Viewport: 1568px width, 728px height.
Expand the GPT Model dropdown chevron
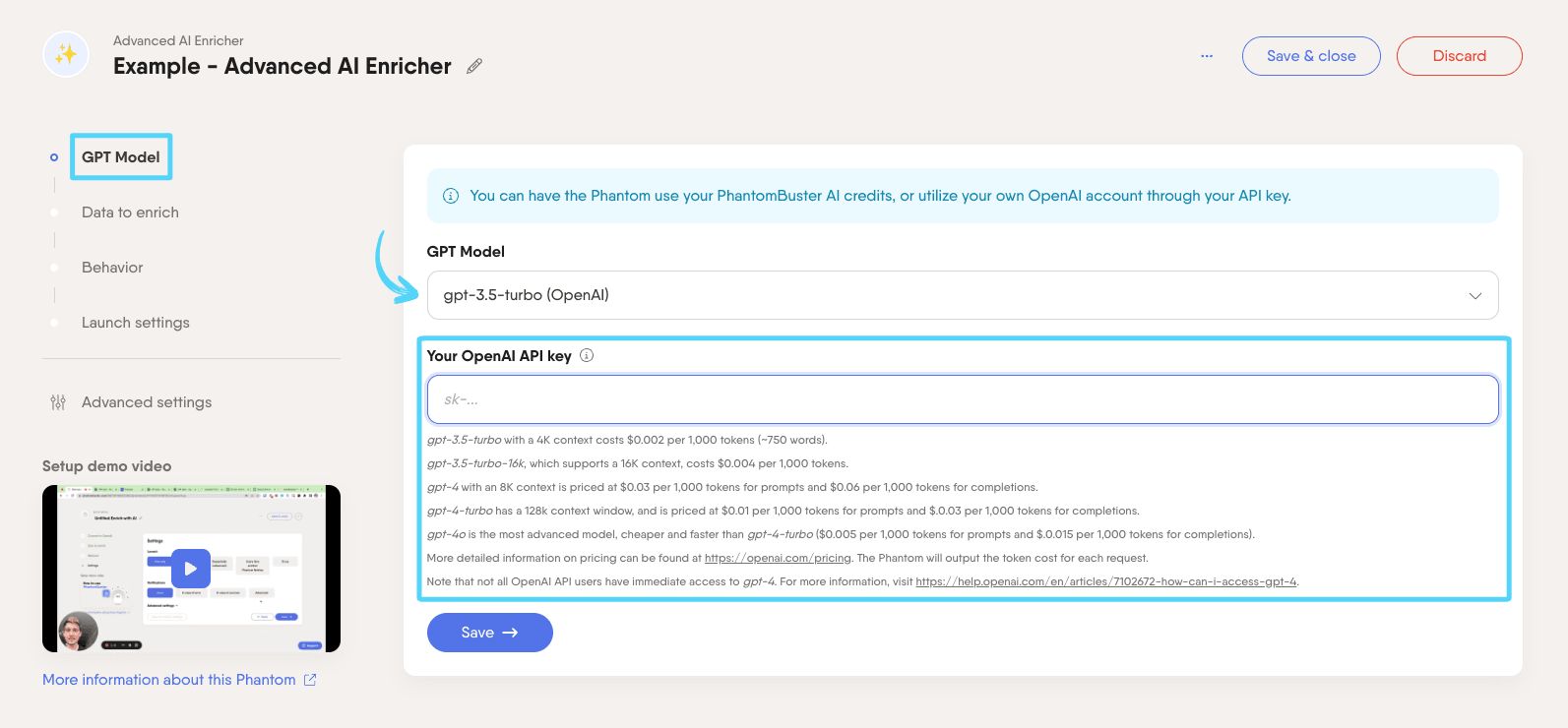(1474, 295)
